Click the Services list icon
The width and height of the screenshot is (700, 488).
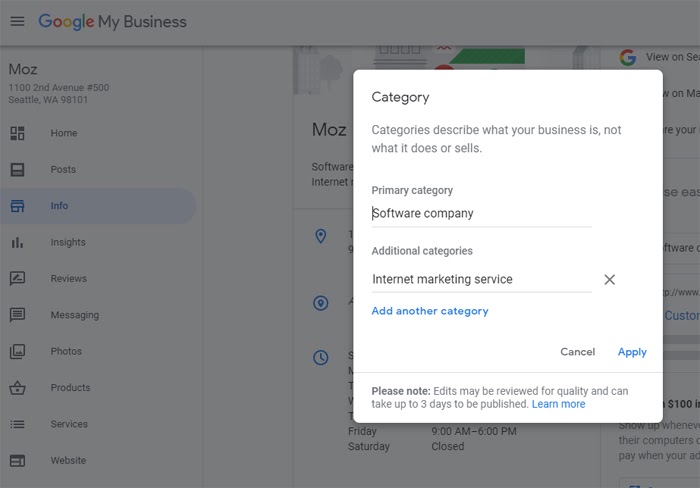click(x=17, y=424)
